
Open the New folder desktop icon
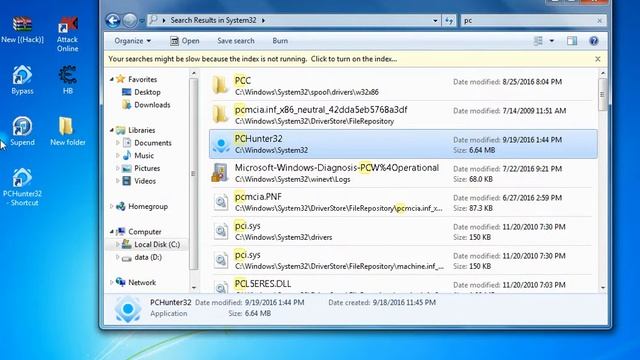click(x=68, y=131)
